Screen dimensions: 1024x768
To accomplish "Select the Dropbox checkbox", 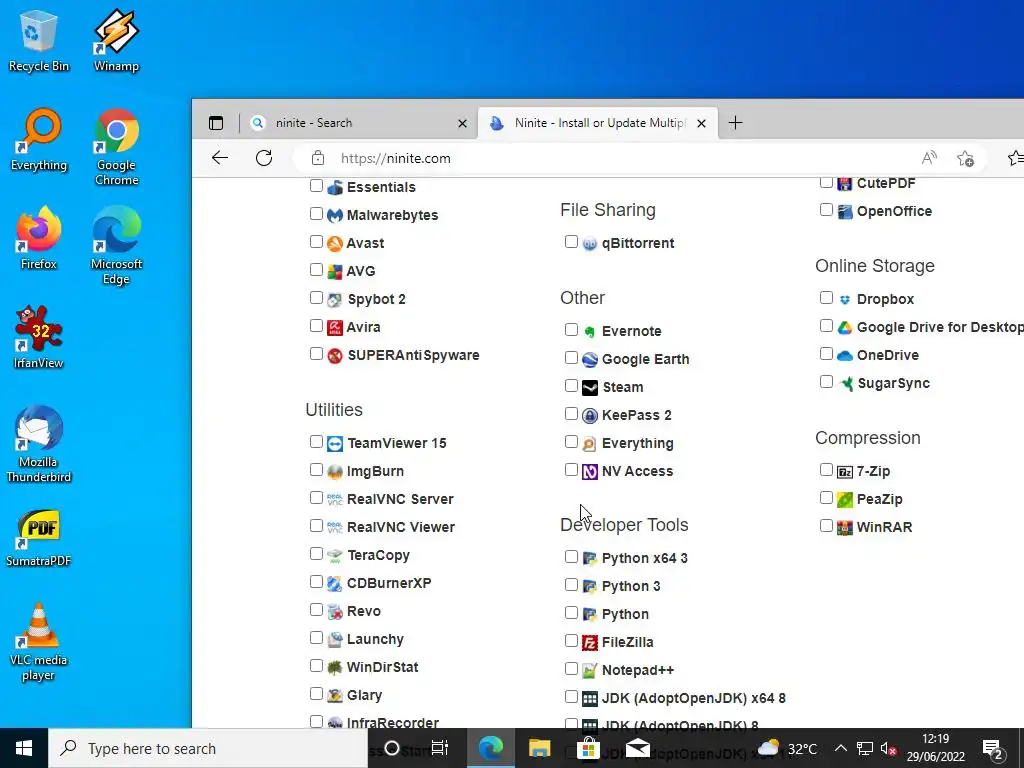I will point(826,298).
